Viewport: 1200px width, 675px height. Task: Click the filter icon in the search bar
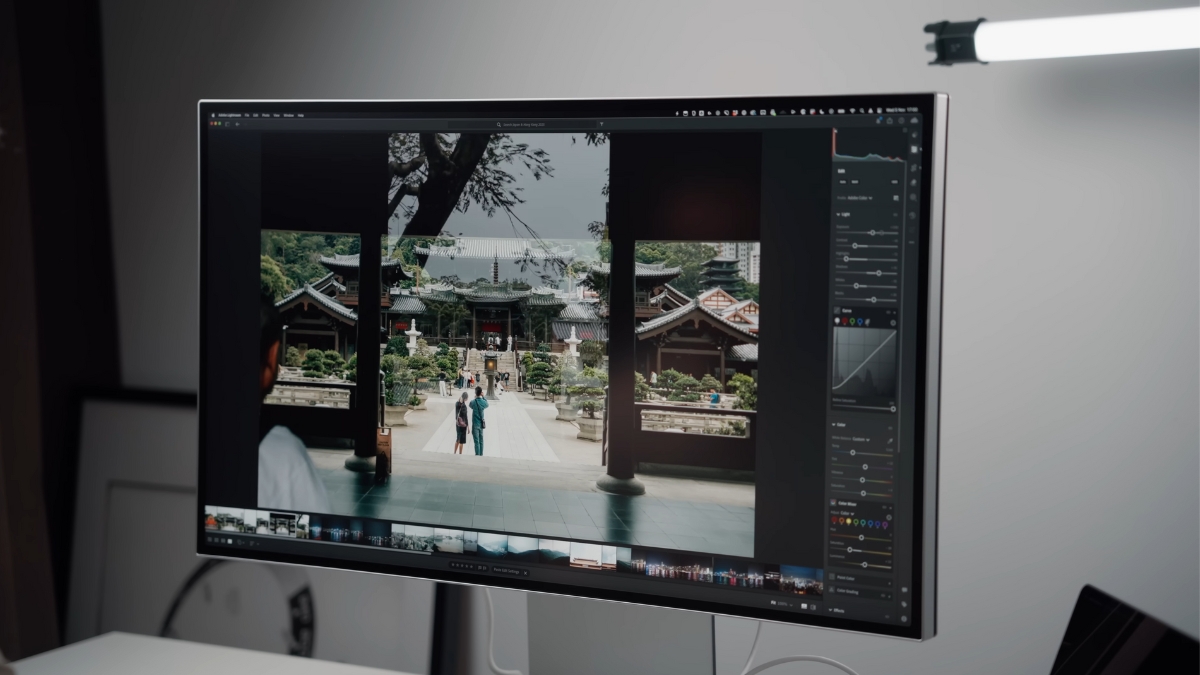click(601, 124)
